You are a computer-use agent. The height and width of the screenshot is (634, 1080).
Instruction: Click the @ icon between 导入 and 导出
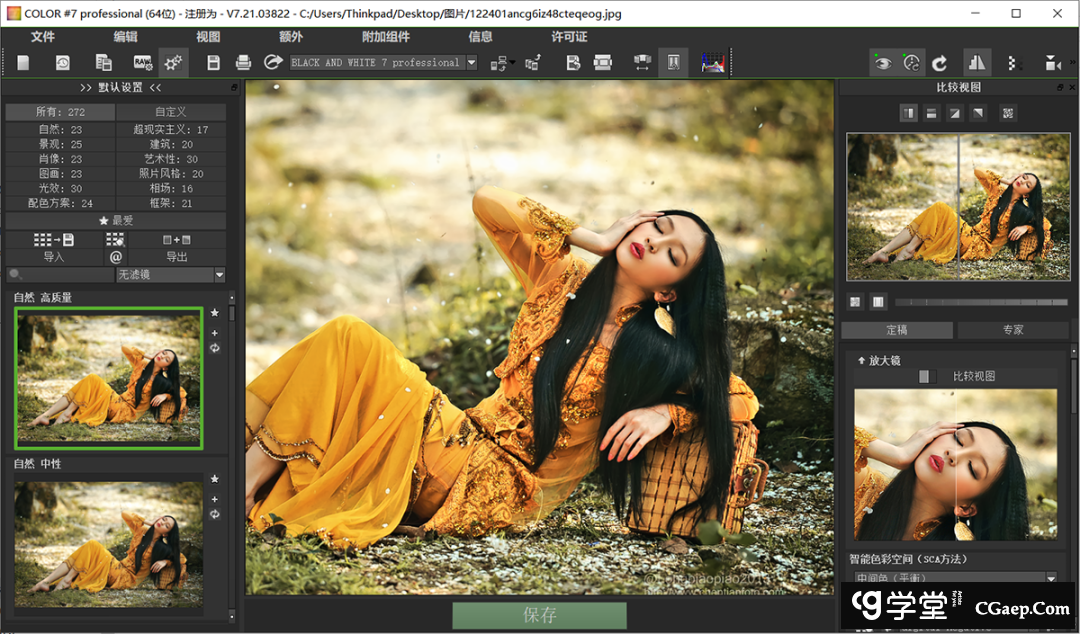116,257
